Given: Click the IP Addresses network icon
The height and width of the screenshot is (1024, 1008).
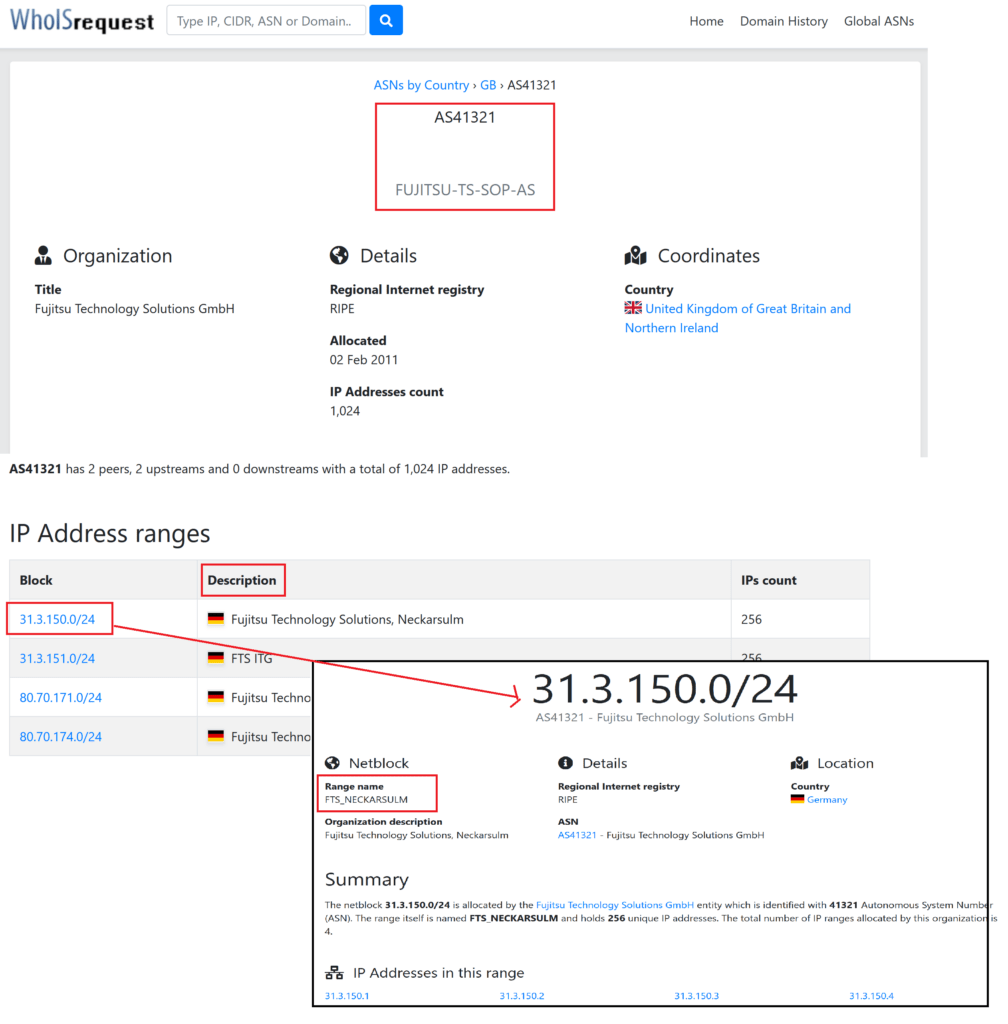Looking at the screenshot, I should 334,973.
